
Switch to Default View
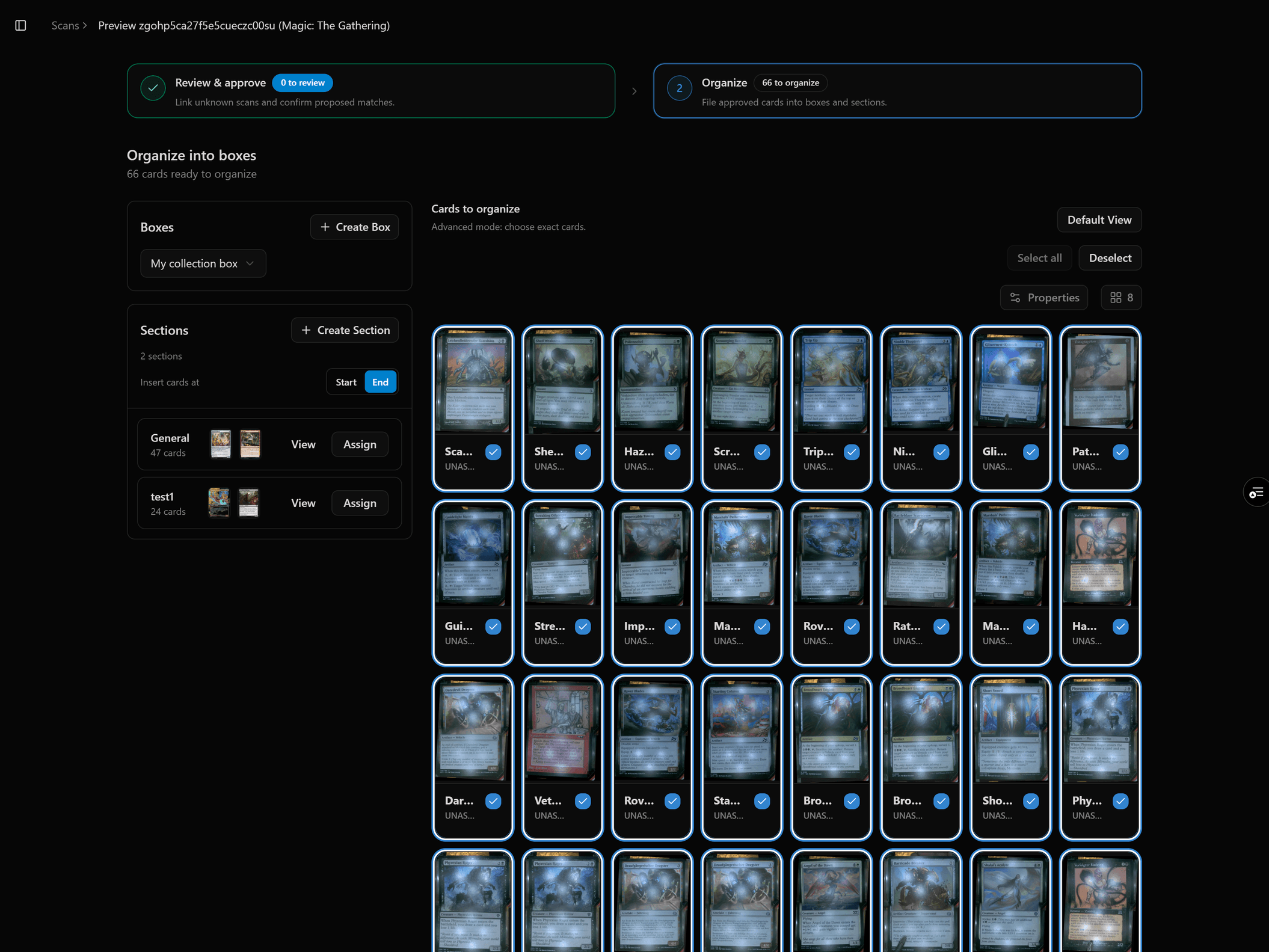point(1099,220)
